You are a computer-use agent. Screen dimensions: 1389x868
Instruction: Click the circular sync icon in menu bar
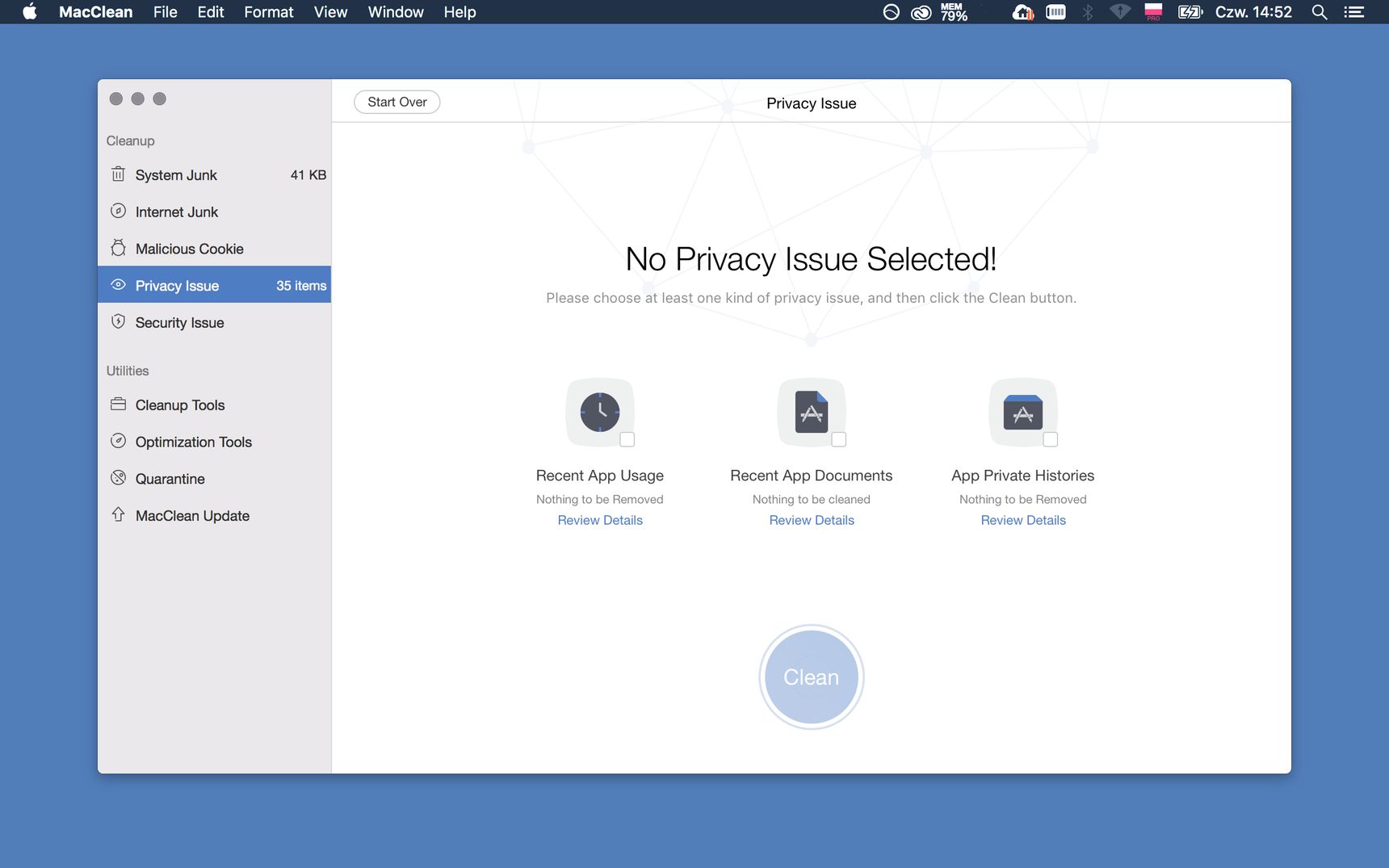point(891,12)
